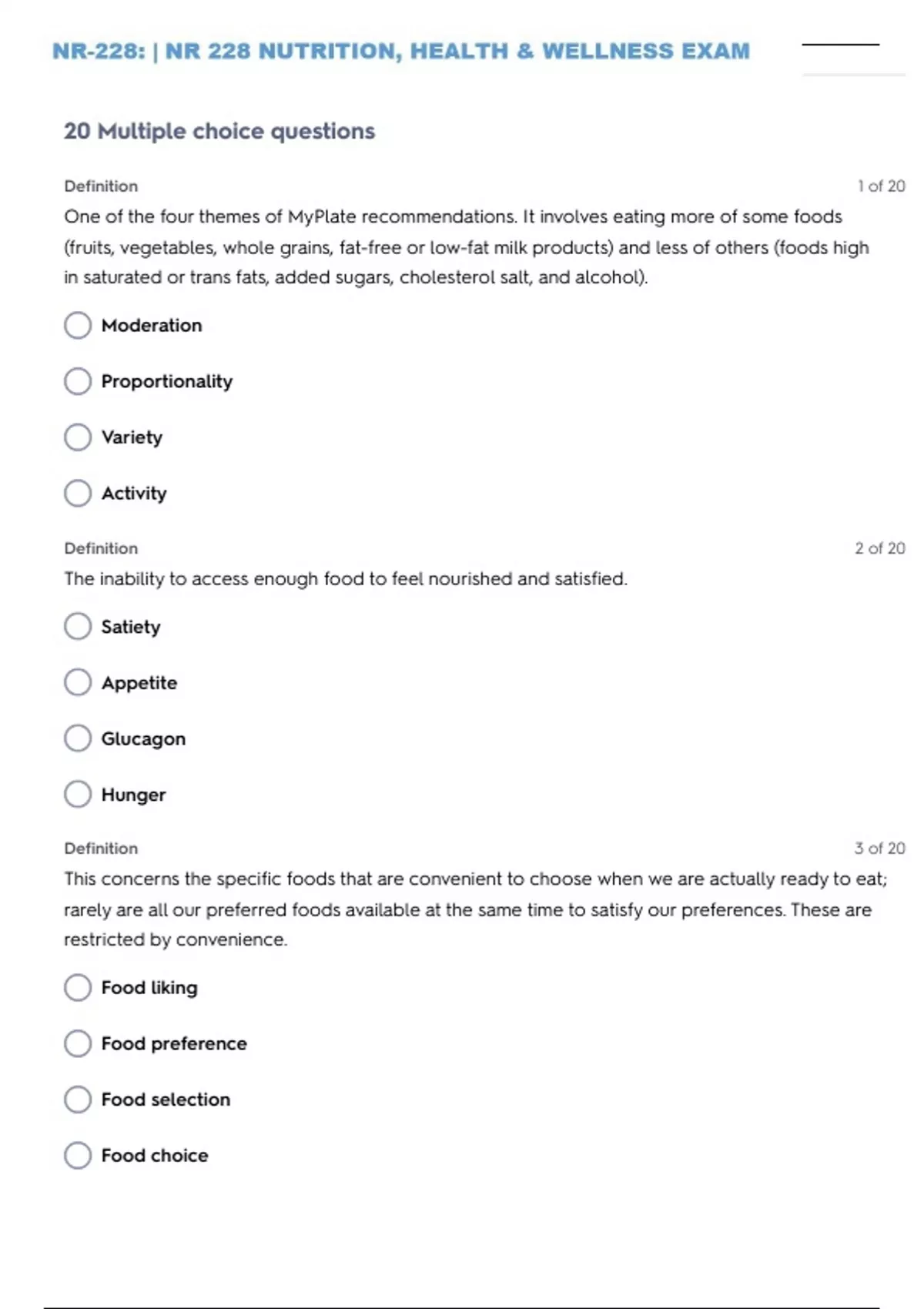The height and width of the screenshot is (1309, 924).
Task: Click the definition about convenient foods
Action: click(x=475, y=909)
